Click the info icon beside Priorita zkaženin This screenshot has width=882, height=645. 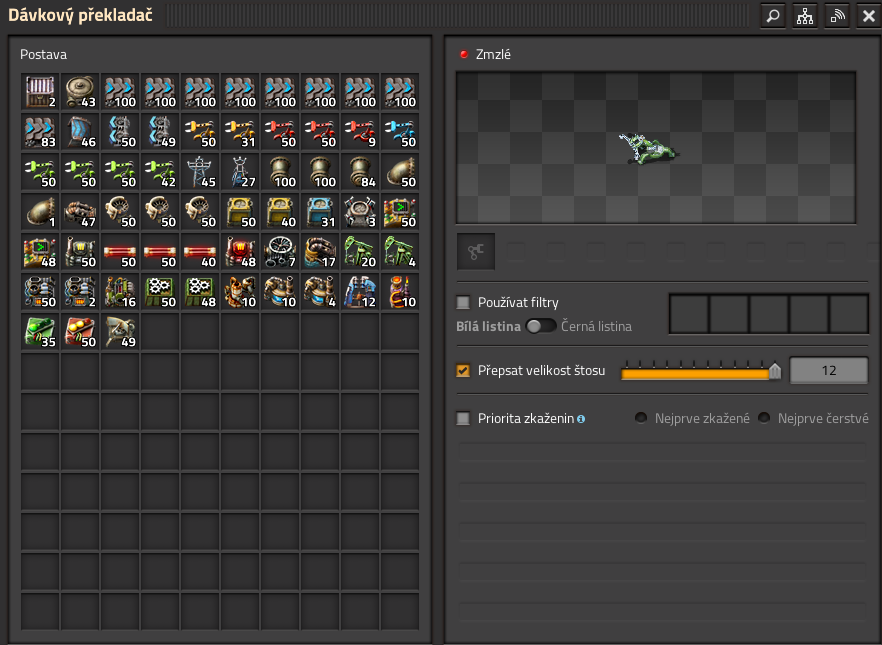pyautogui.click(x=581, y=419)
